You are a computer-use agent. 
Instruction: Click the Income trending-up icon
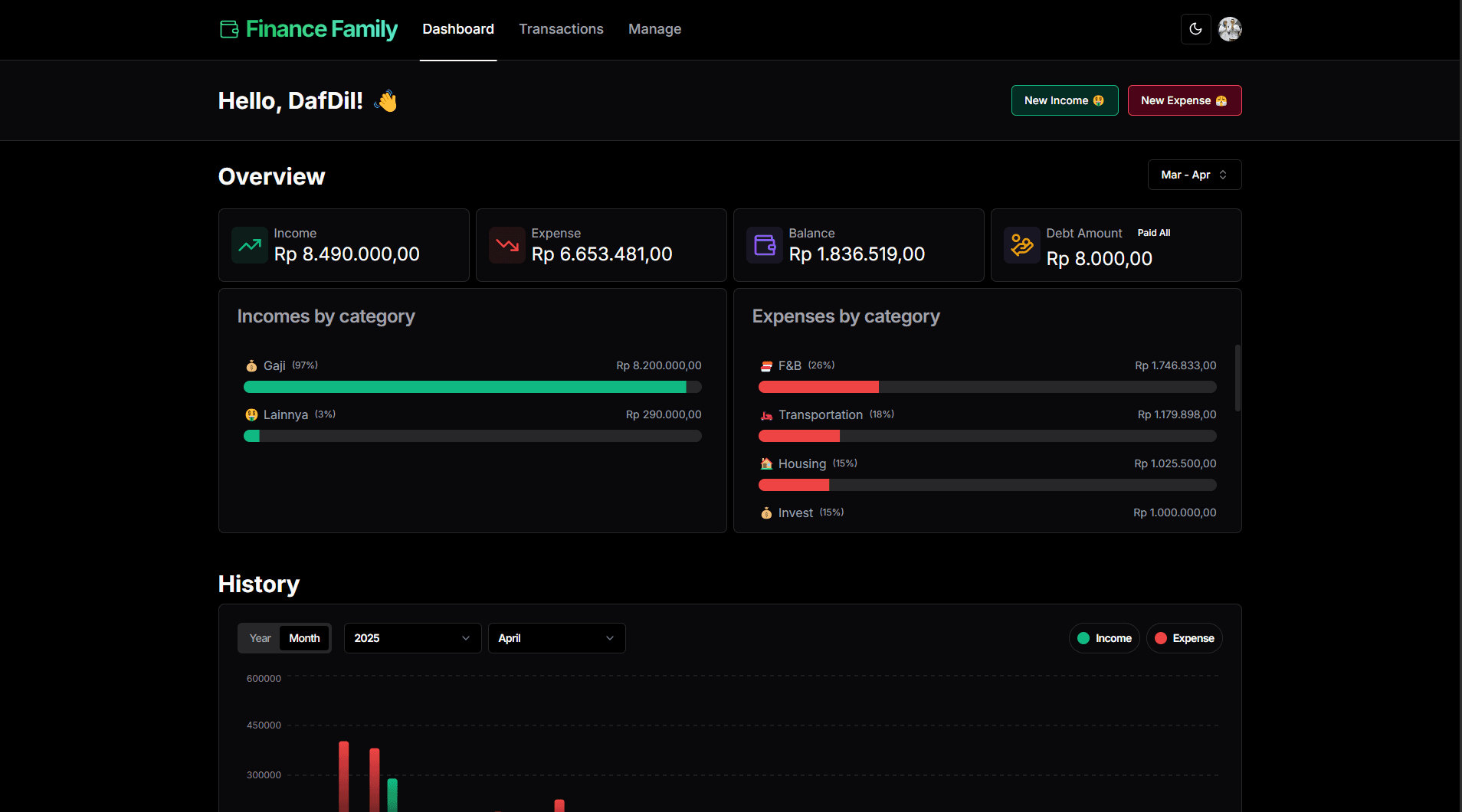pos(250,245)
